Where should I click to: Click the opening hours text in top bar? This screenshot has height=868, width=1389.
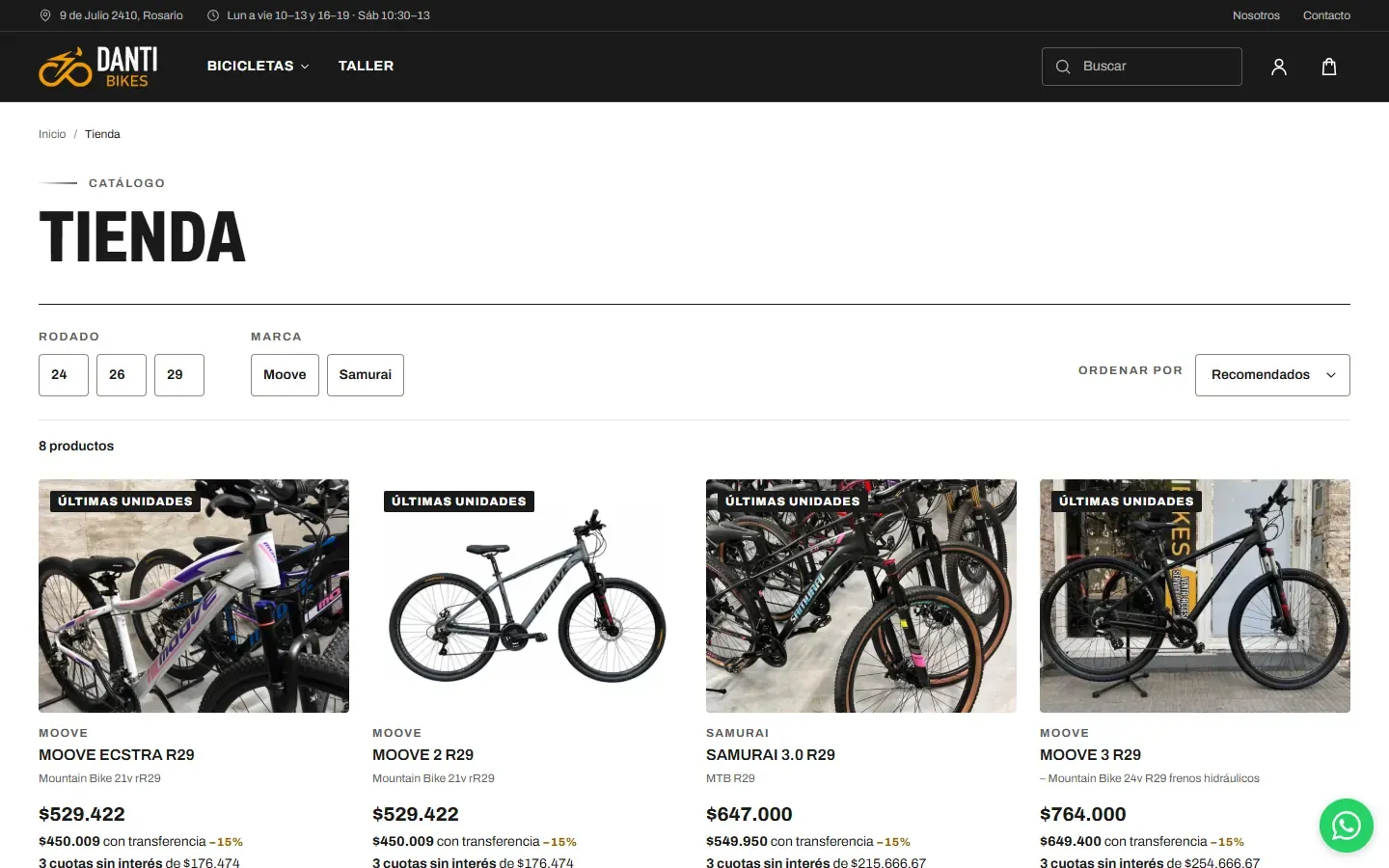329,15
